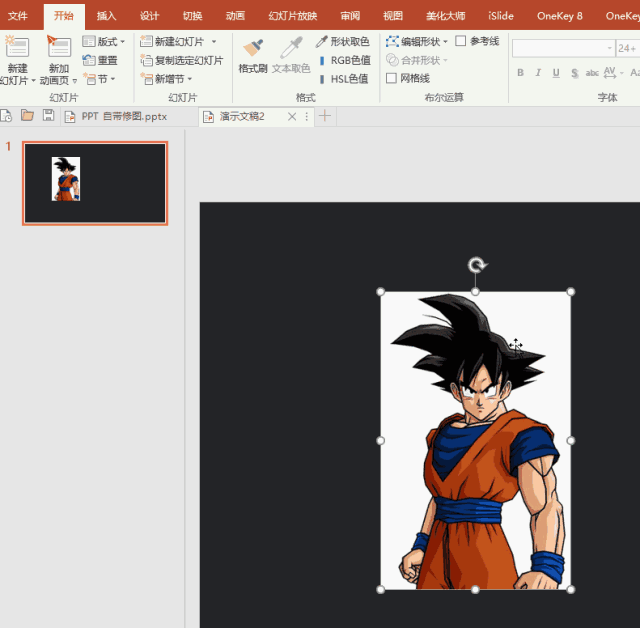Click the Reset (重置) button
The width and height of the screenshot is (640, 628).
pos(100,60)
